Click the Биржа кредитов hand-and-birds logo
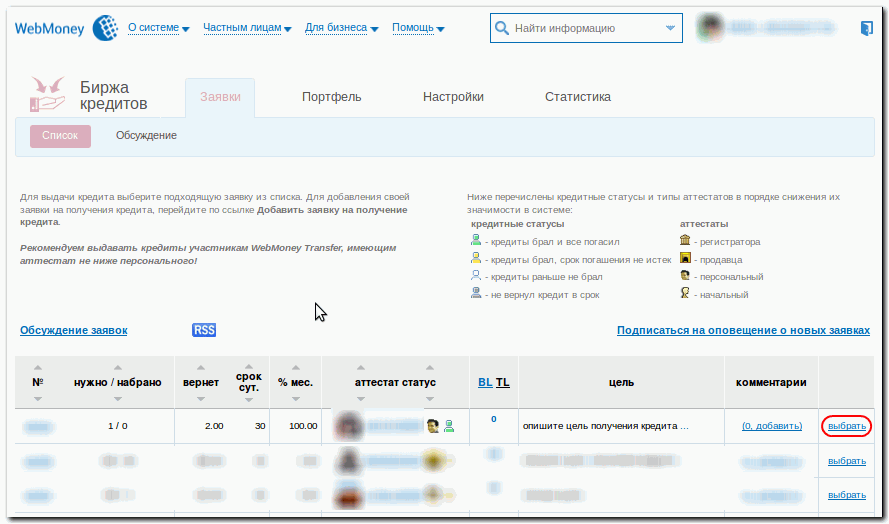 coord(47,94)
